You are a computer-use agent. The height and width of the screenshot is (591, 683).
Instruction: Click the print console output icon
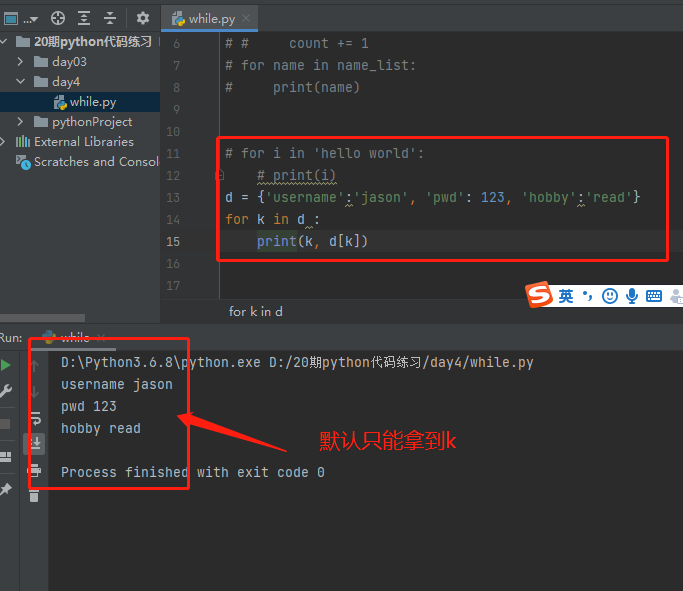click(x=35, y=470)
